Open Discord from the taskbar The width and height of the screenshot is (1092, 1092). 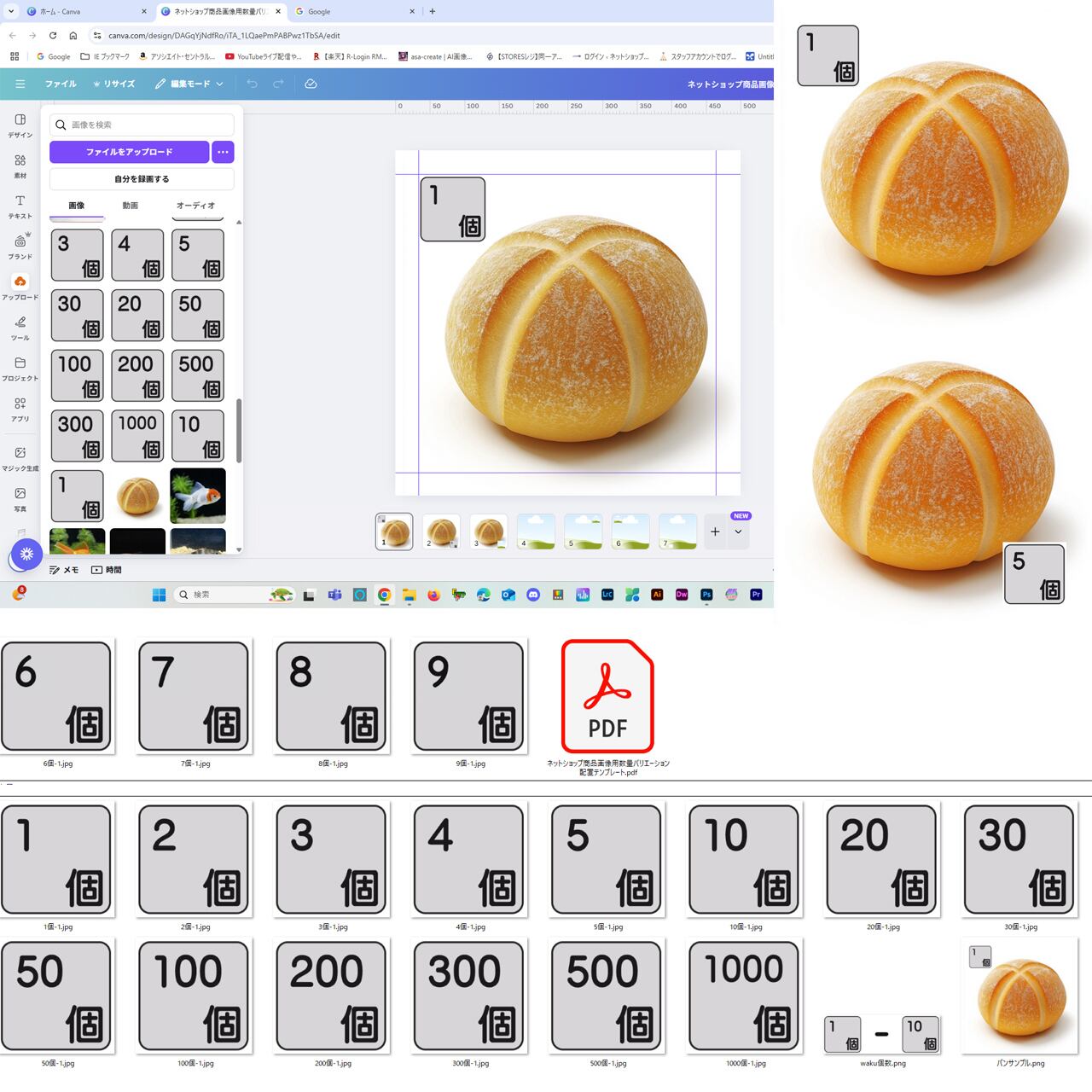point(533,595)
